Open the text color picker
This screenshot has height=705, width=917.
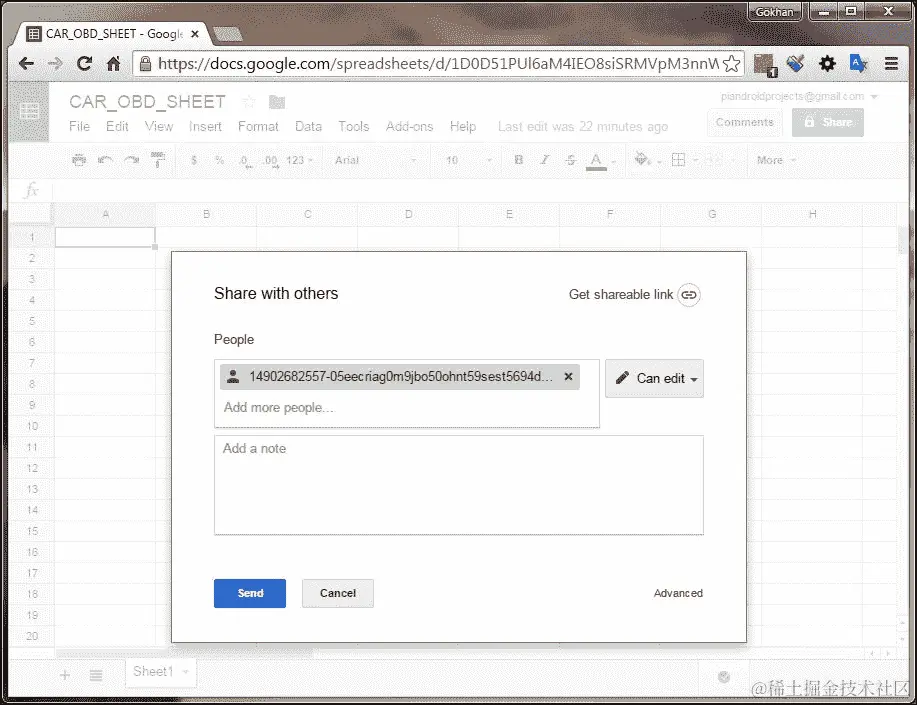pos(600,160)
